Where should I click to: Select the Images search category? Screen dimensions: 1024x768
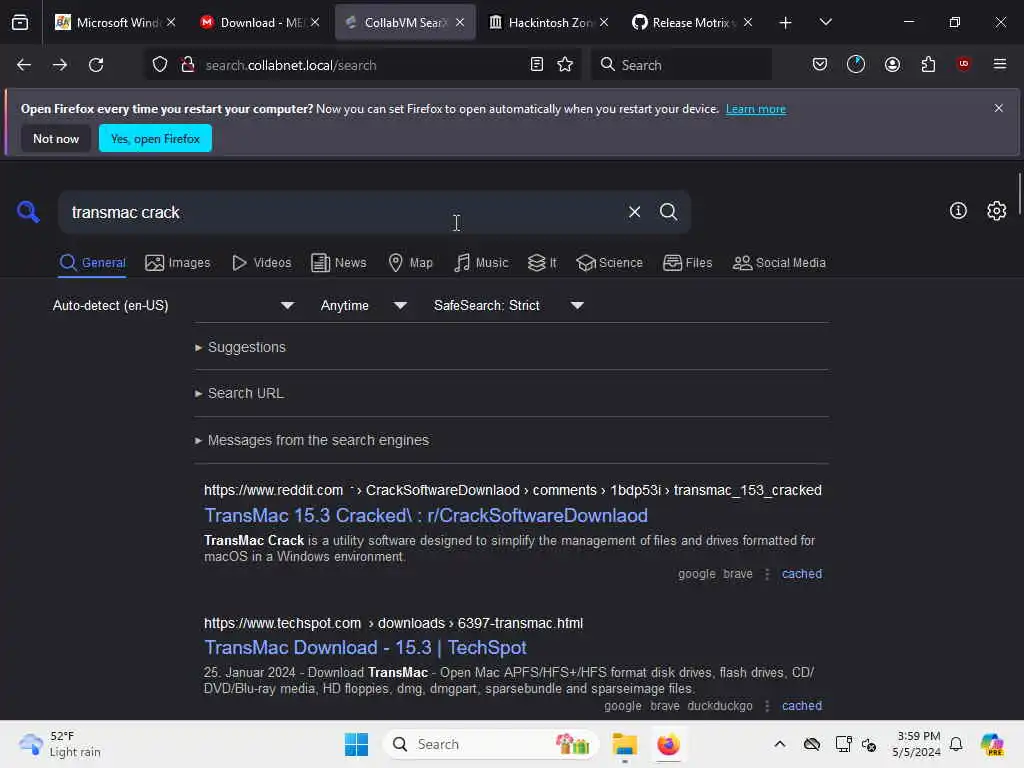pos(178,263)
